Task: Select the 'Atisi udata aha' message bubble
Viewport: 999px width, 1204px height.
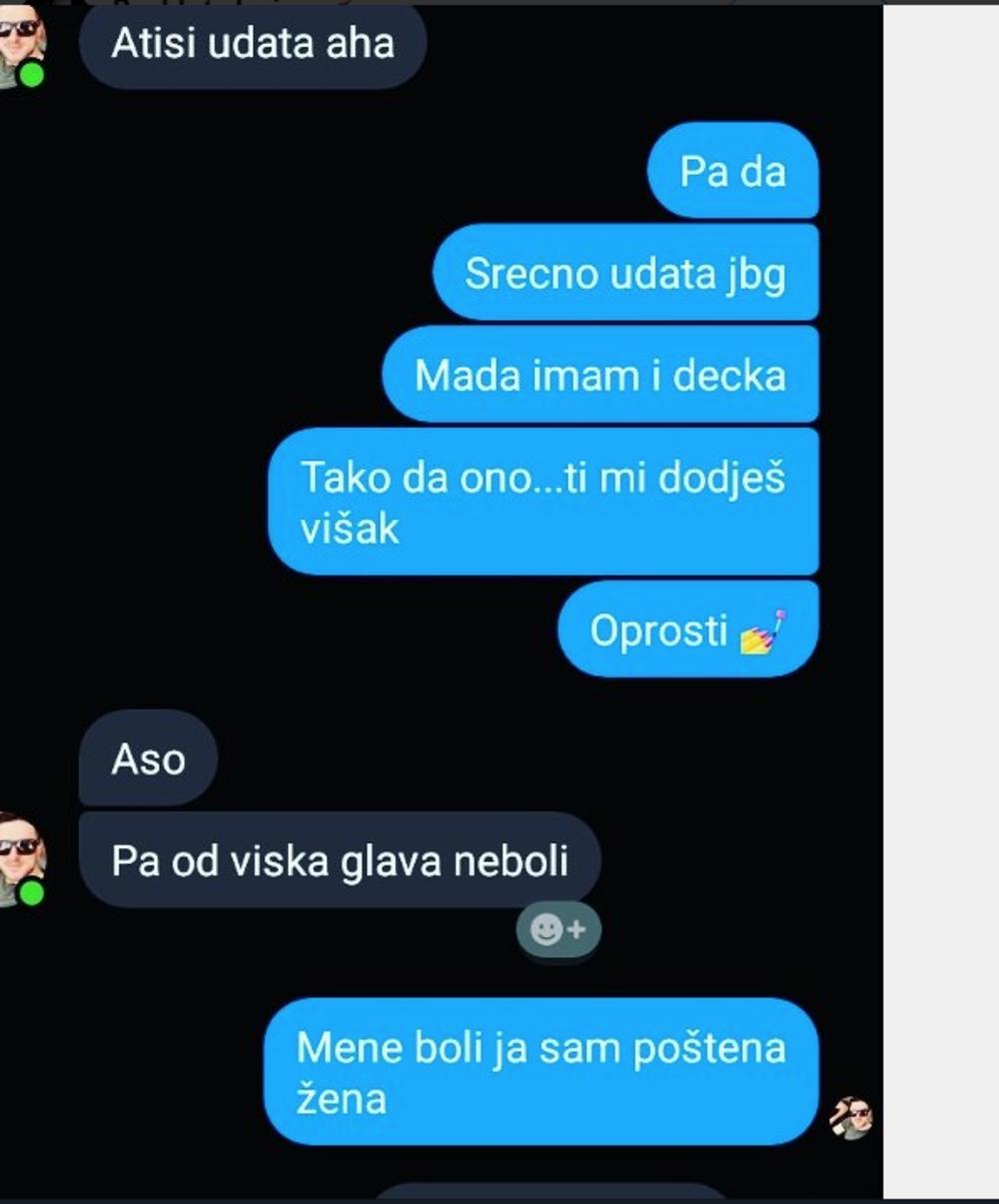Action: (x=253, y=44)
